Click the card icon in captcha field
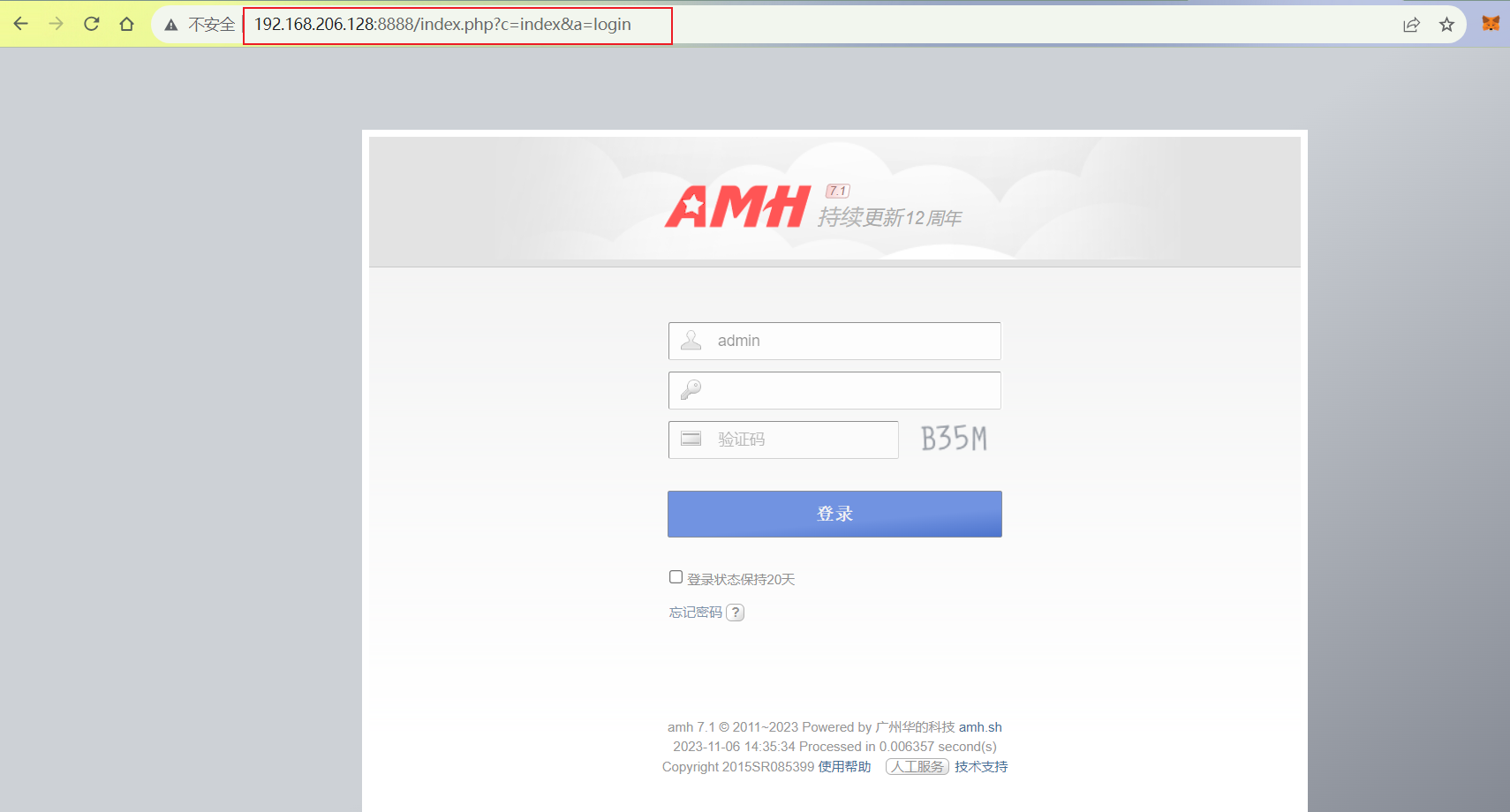Image resolution: width=1510 pixels, height=812 pixels. [x=691, y=439]
